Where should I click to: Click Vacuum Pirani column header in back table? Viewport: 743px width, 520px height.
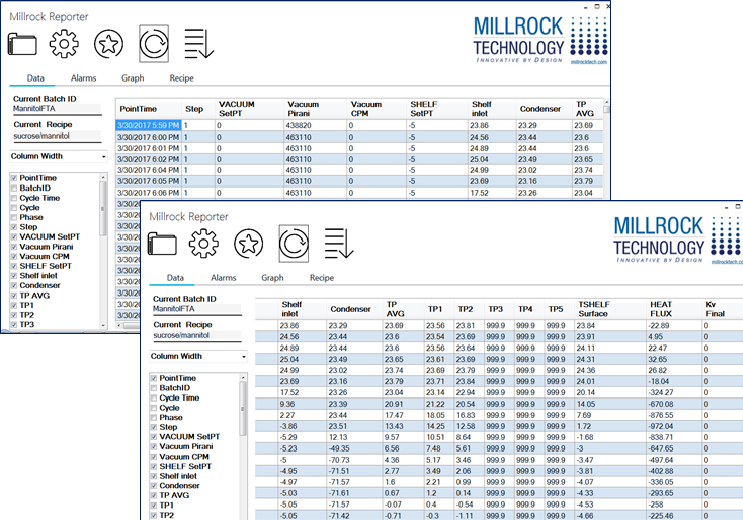click(315, 109)
